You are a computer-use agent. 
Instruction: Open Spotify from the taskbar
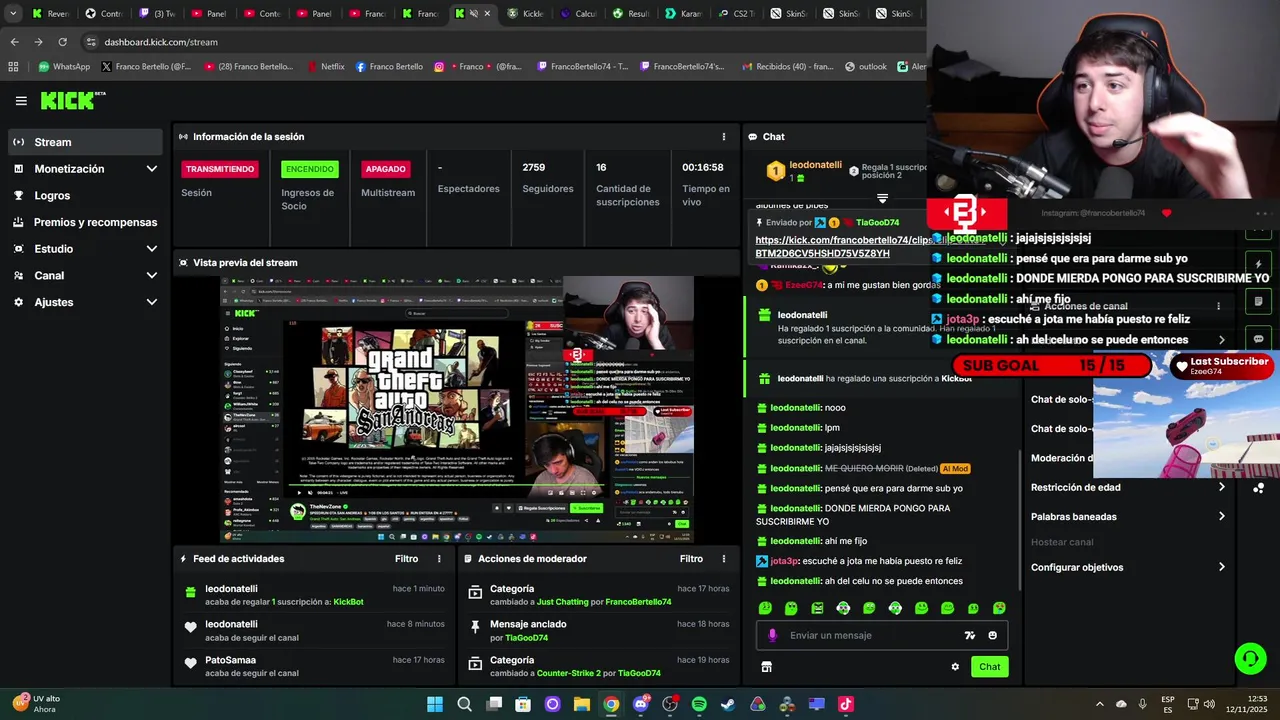pos(699,704)
